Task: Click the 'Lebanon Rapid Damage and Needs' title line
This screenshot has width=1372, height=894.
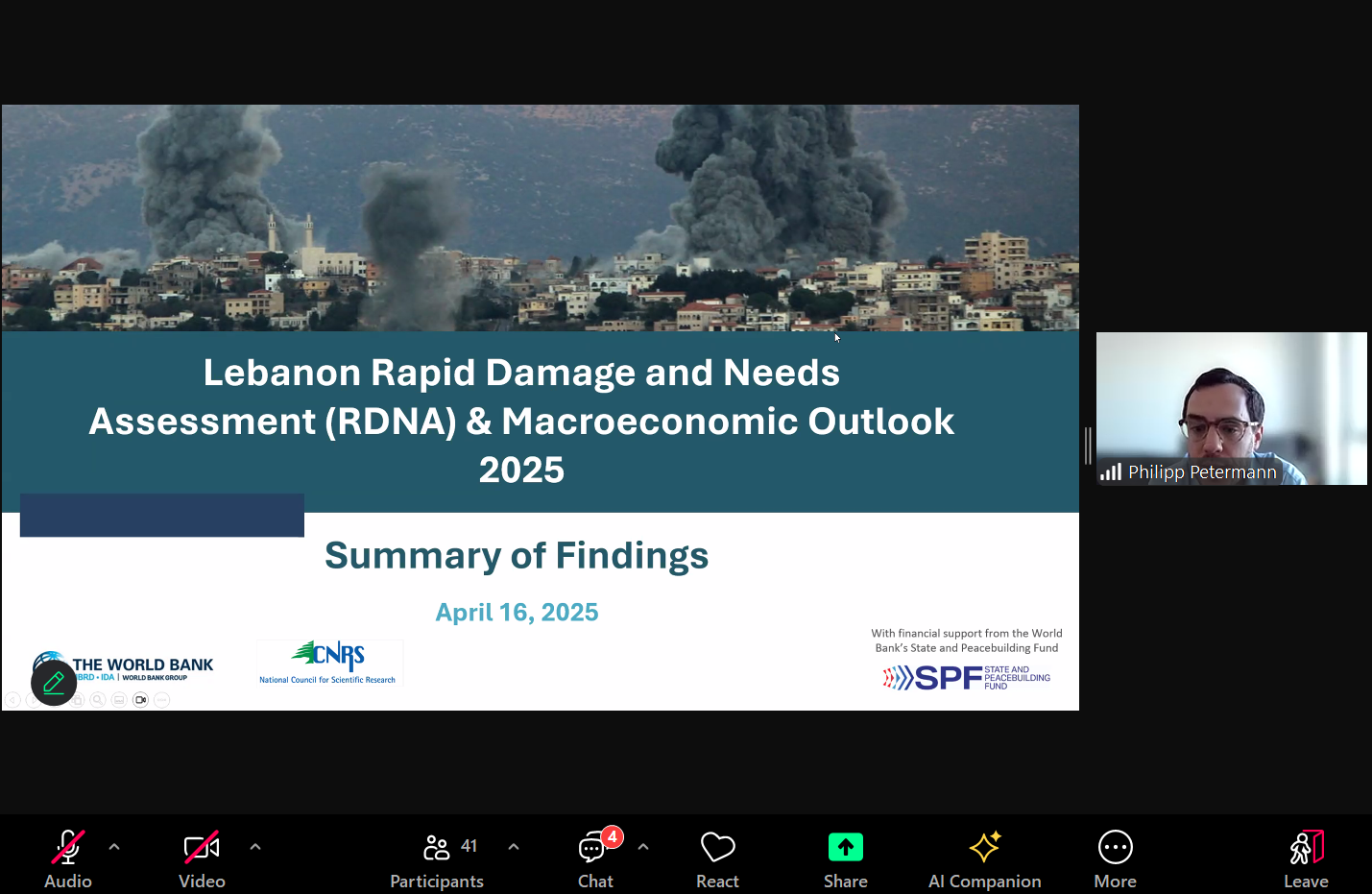Action: [x=521, y=373]
